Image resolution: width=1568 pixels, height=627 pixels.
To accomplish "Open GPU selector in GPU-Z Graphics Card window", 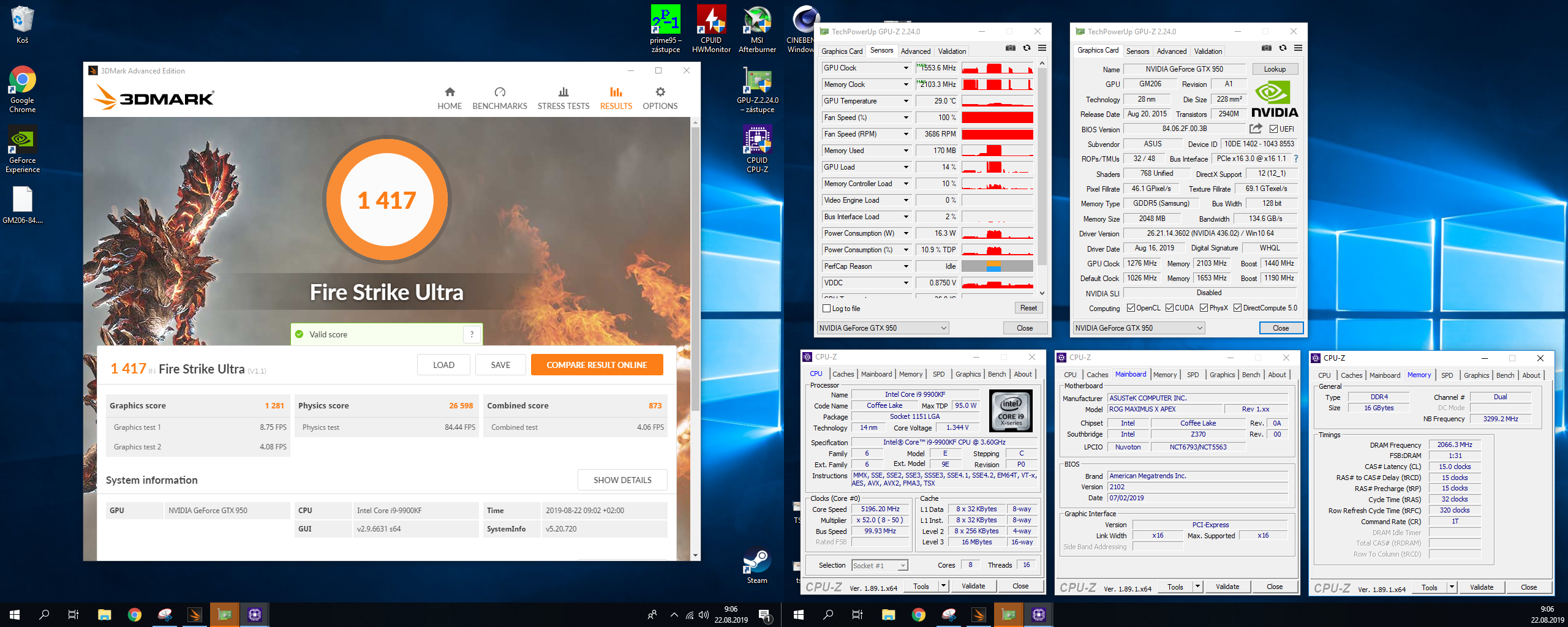I will tap(1139, 328).
